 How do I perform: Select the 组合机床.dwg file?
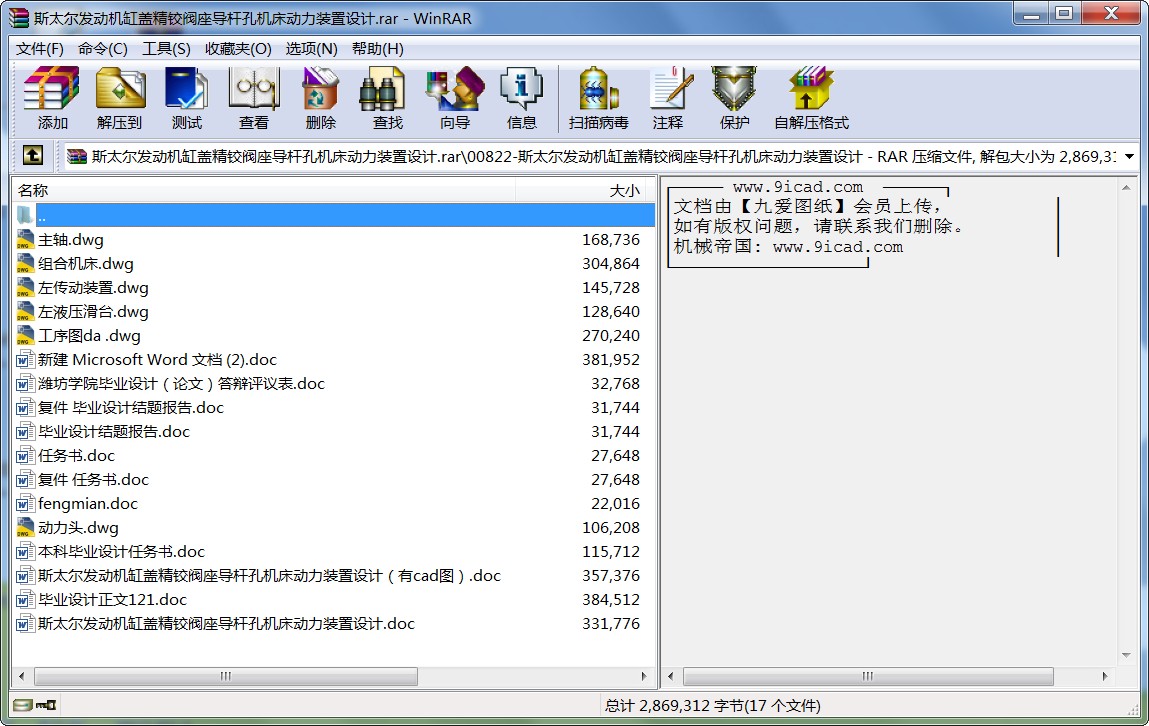pyautogui.click(x=86, y=264)
